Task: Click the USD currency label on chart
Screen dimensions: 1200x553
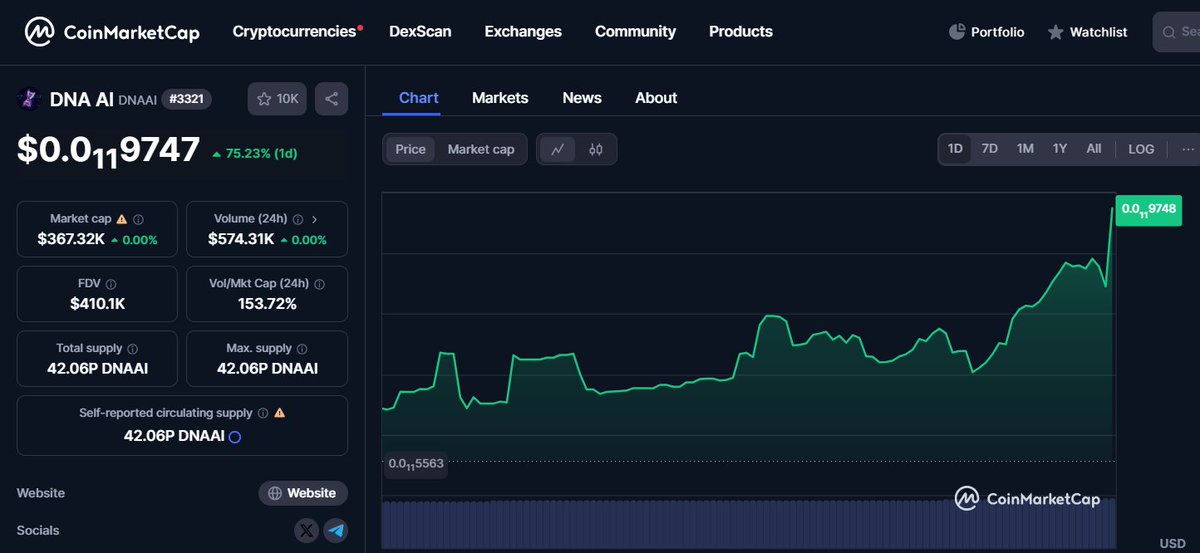Action: pos(1172,544)
